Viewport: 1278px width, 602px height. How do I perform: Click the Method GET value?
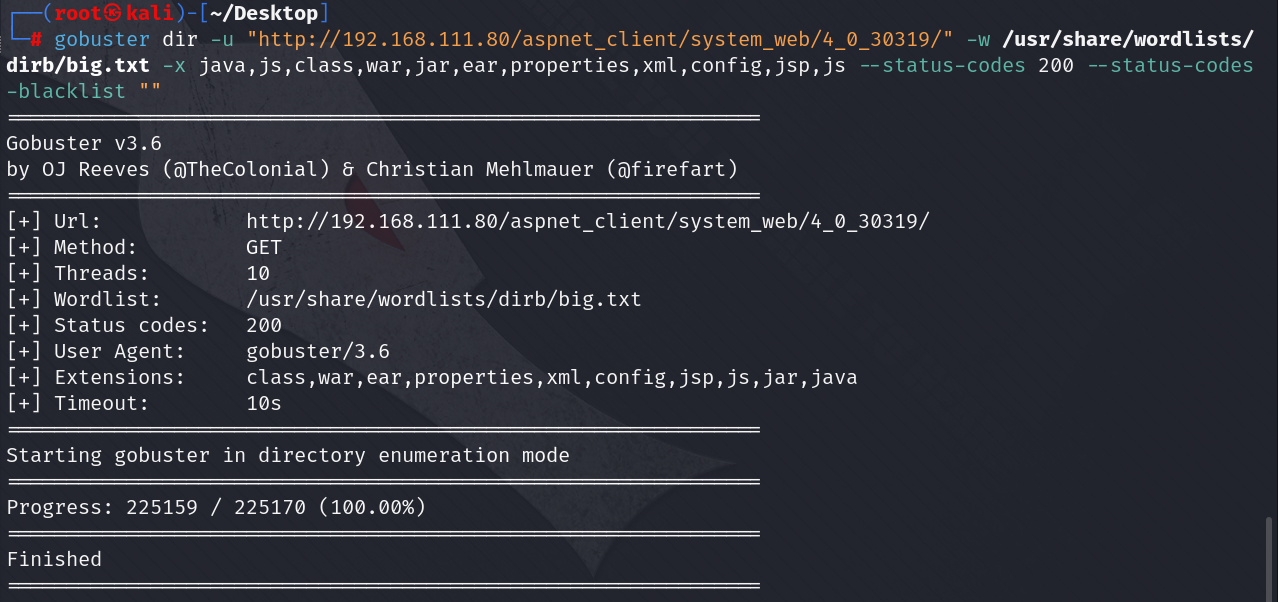tap(264, 247)
